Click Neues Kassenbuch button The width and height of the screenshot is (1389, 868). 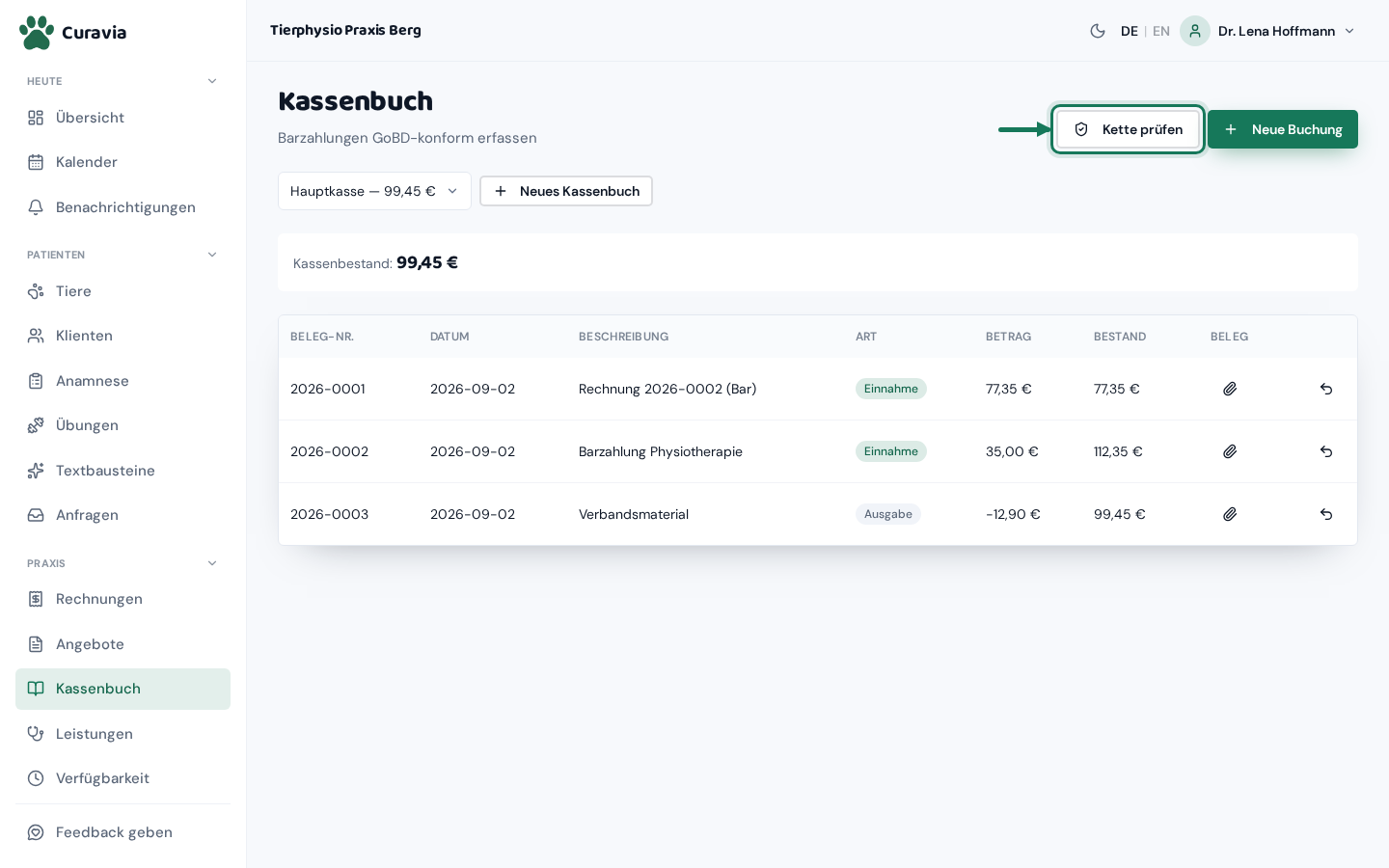point(566,191)
